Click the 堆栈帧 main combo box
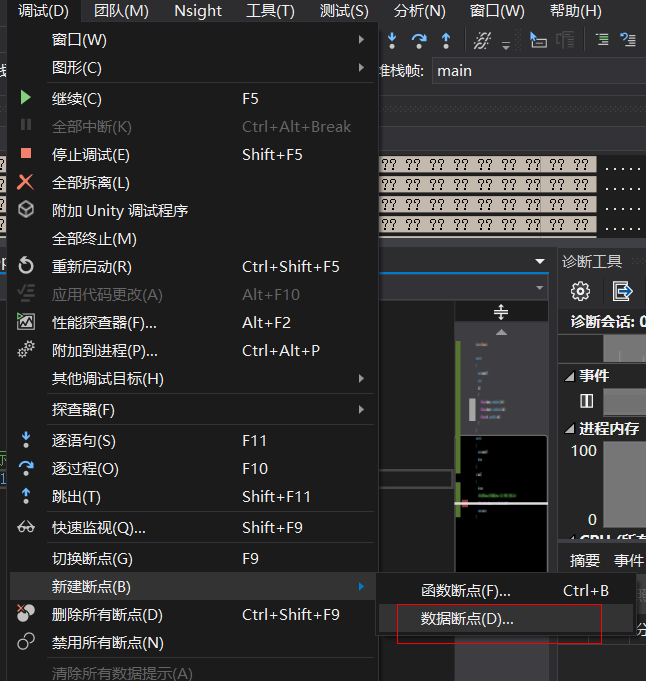The image size is (646, 681). coord(539,71)
